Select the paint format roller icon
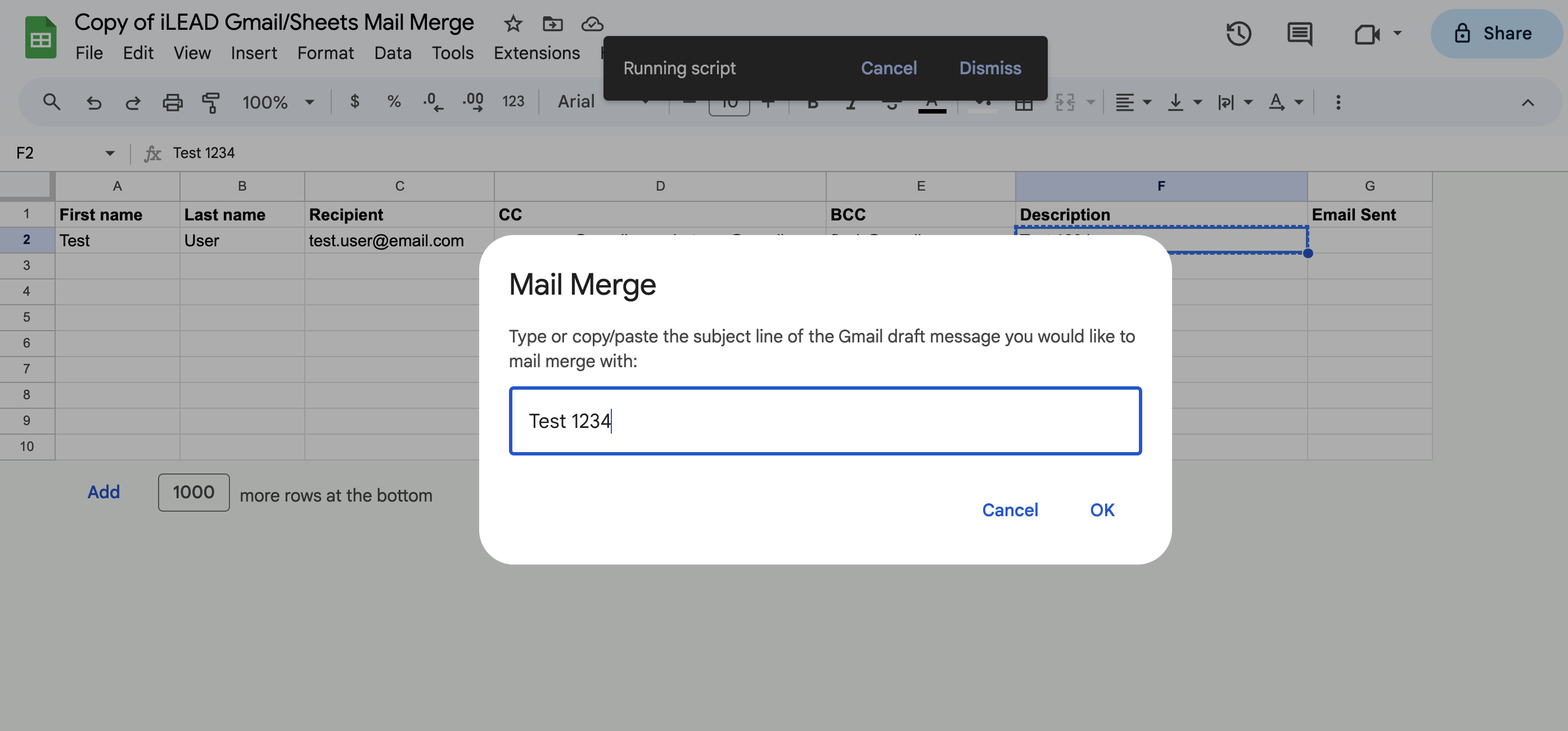1568x731 pixels. point(210,102)
